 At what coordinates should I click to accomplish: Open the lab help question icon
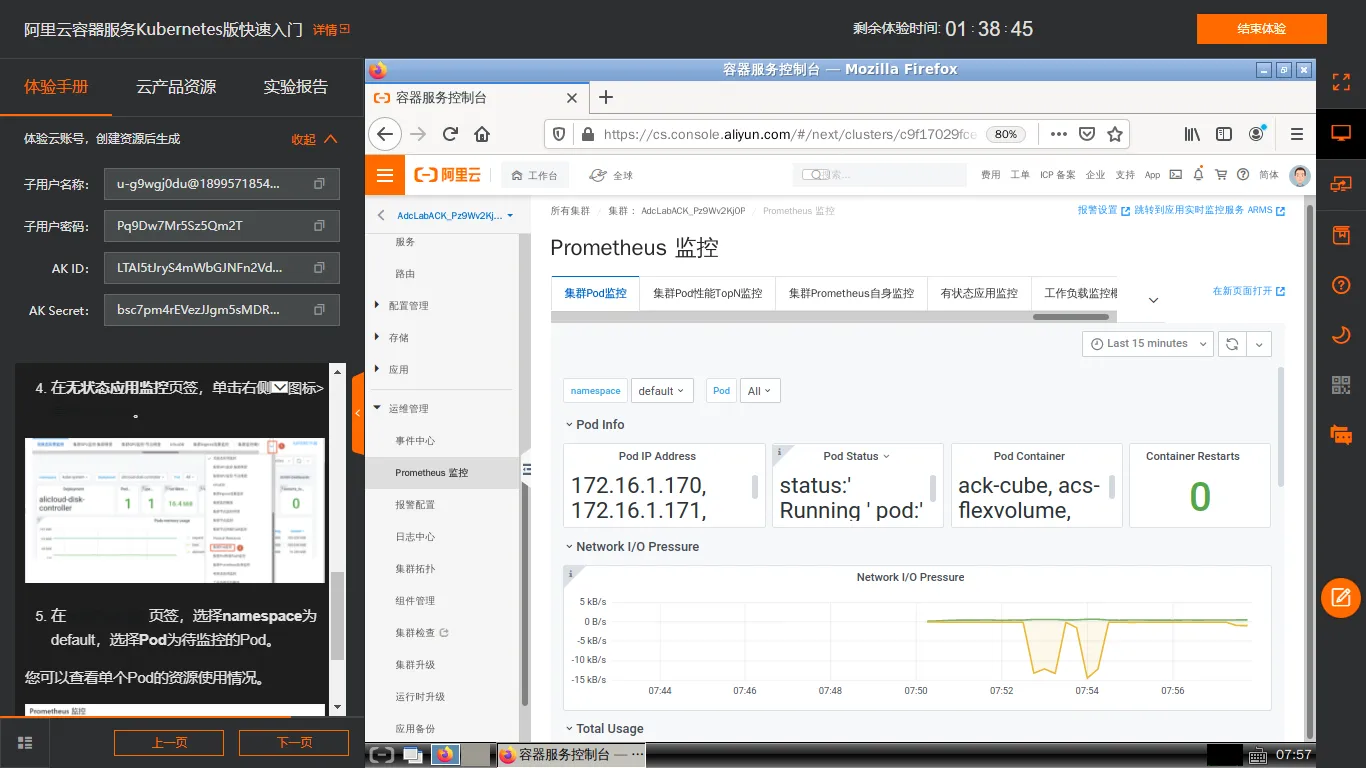[x=1341, y=284]
